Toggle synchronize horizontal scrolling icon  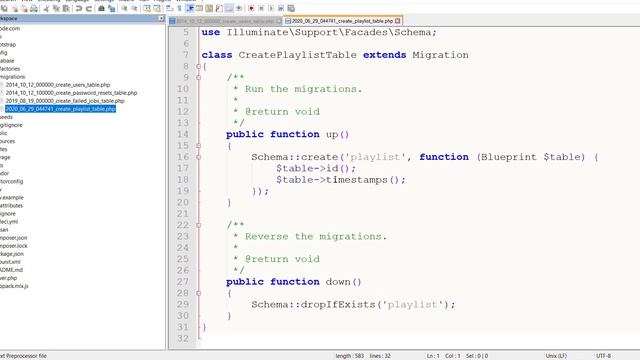coord(157,8)
